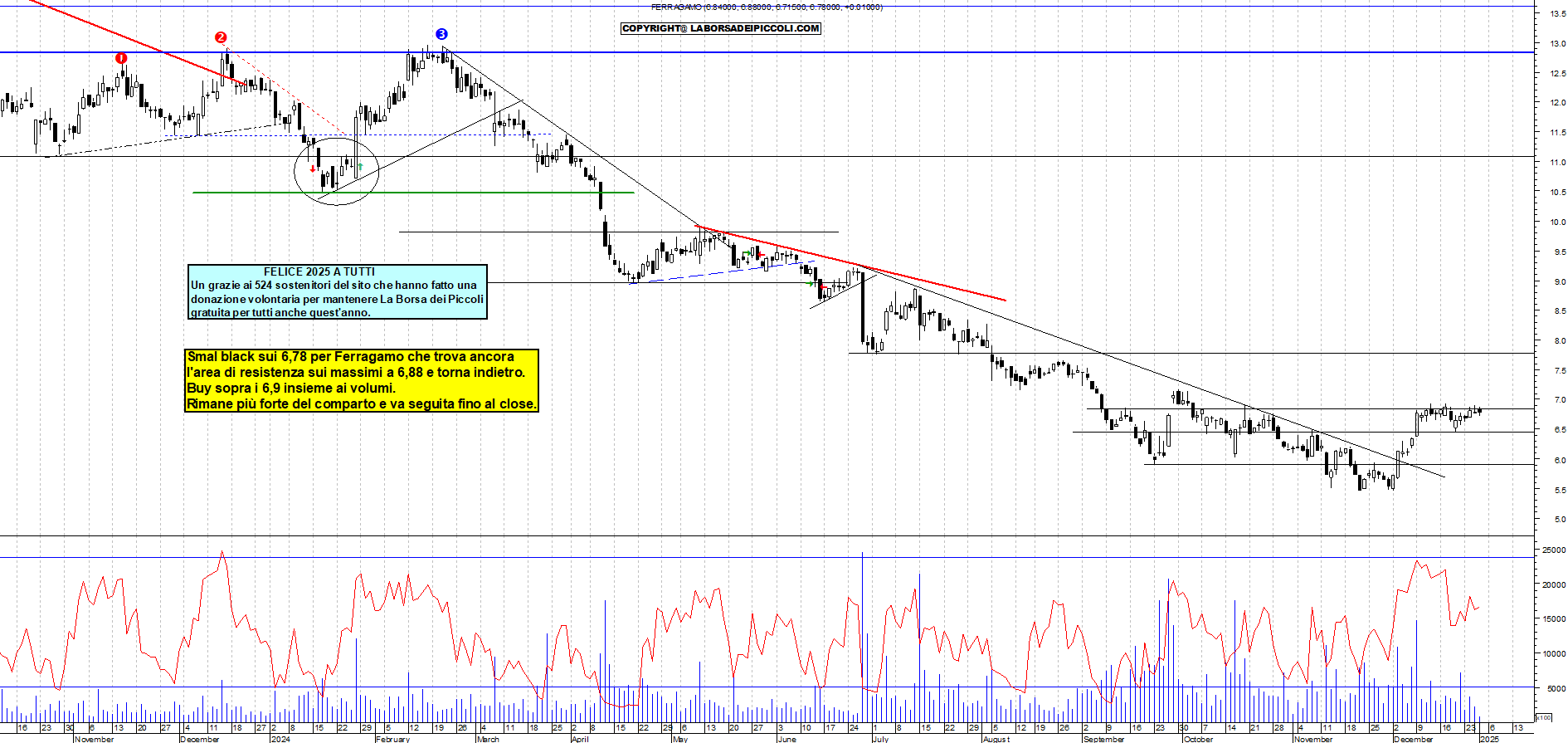1568x743 pixels.
Task: Click the 8.5 price axis label
Action: click(x=1560, y=311)
